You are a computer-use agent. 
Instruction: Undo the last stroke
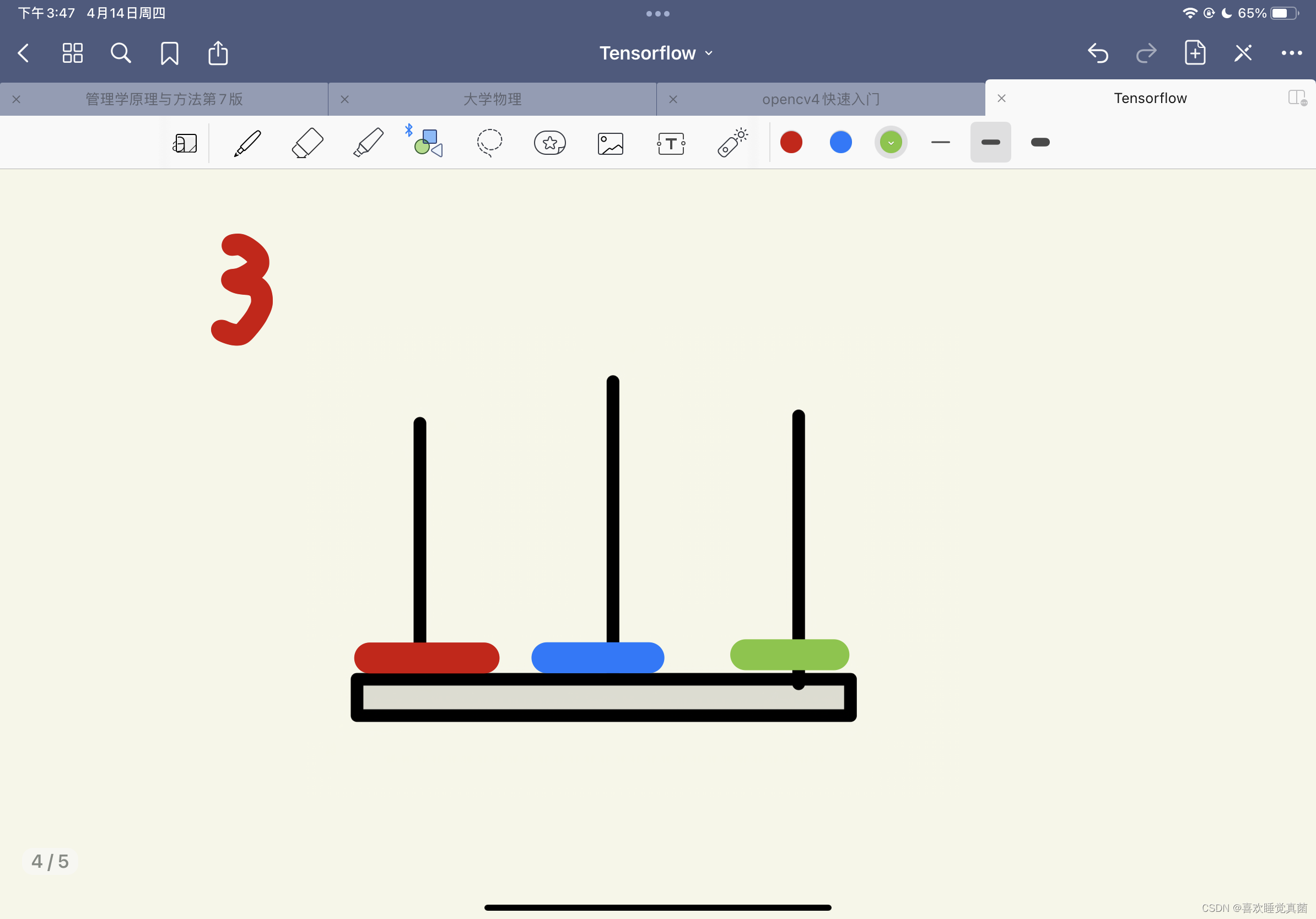[x=1098, y=53]
